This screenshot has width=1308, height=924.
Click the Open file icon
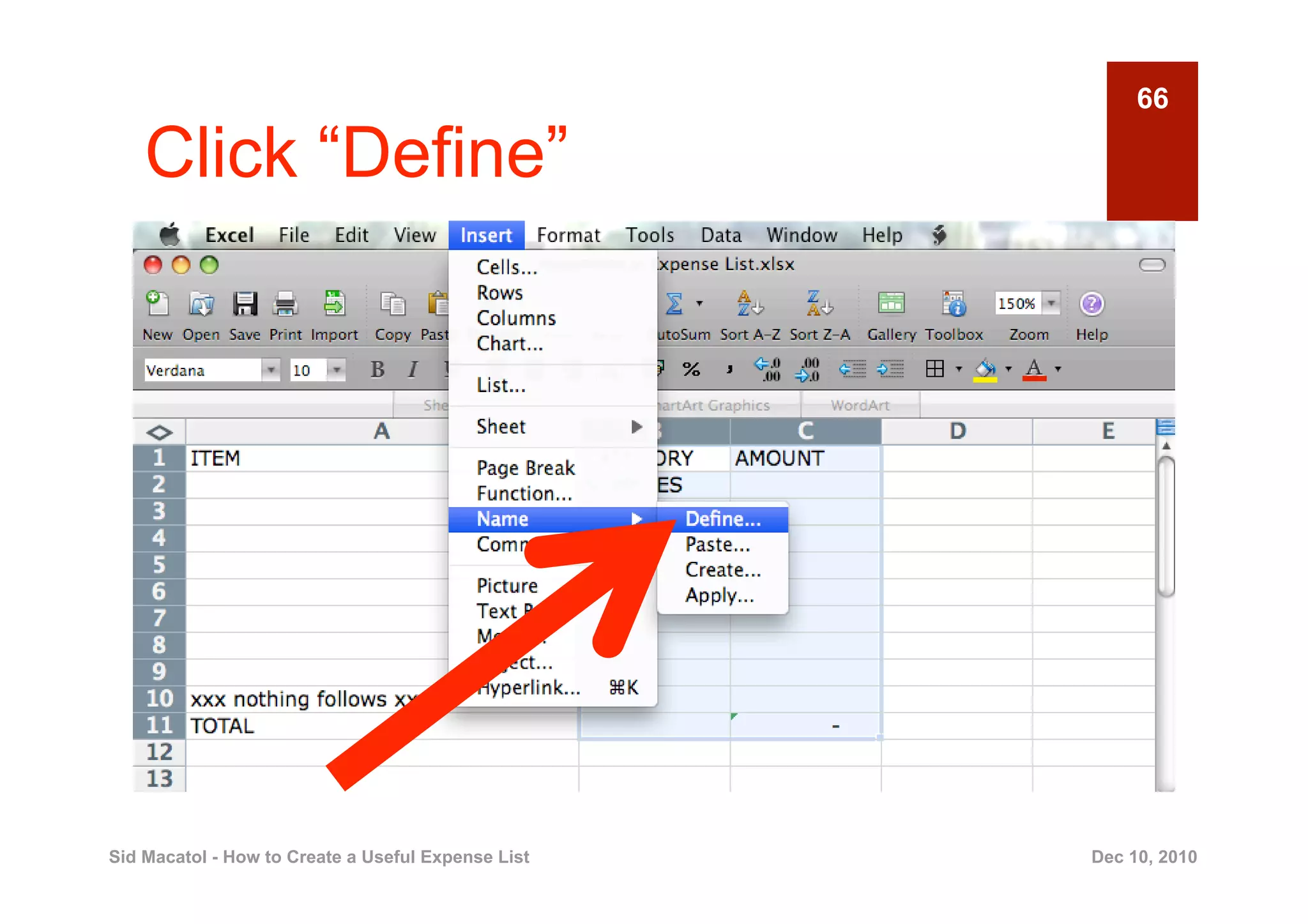[201, 304]
